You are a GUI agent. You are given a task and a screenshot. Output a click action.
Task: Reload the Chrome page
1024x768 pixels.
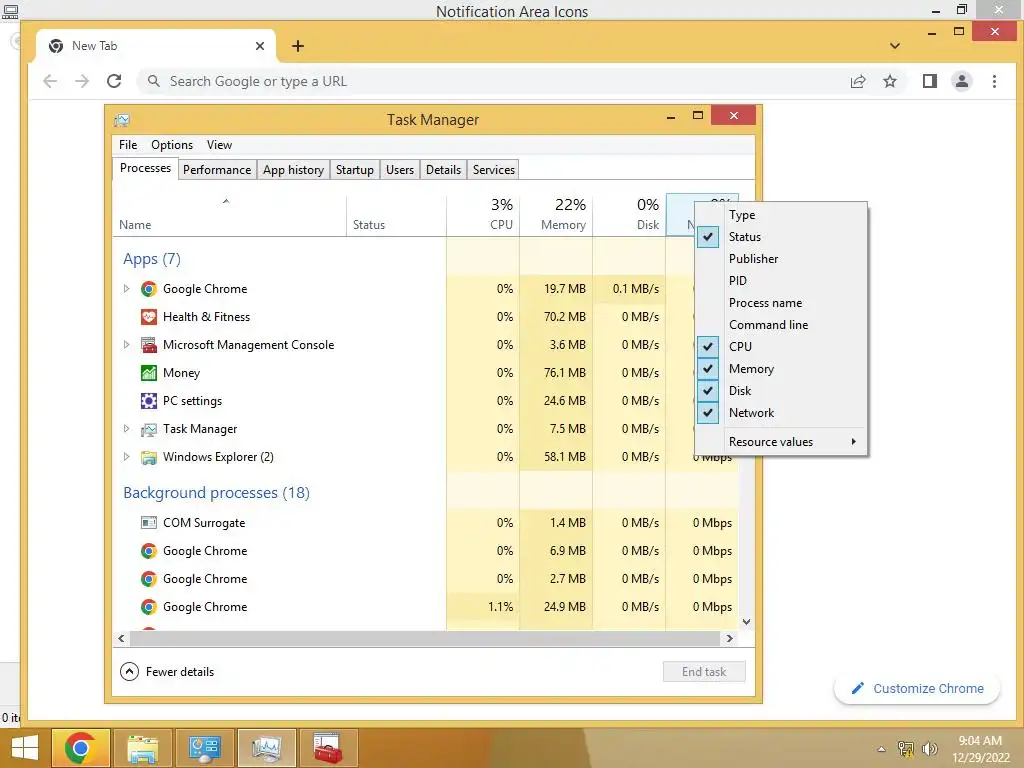[x=114, y=81]
